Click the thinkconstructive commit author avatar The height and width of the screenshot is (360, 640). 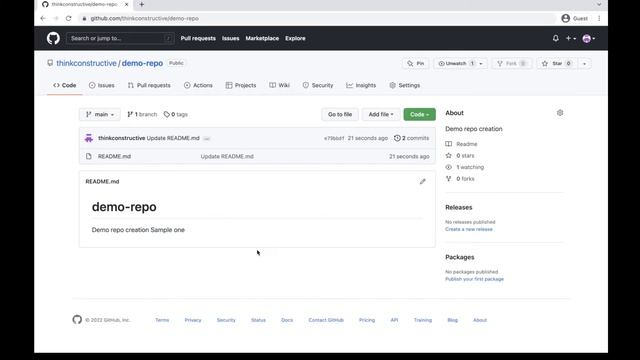[x=89, y=138]
